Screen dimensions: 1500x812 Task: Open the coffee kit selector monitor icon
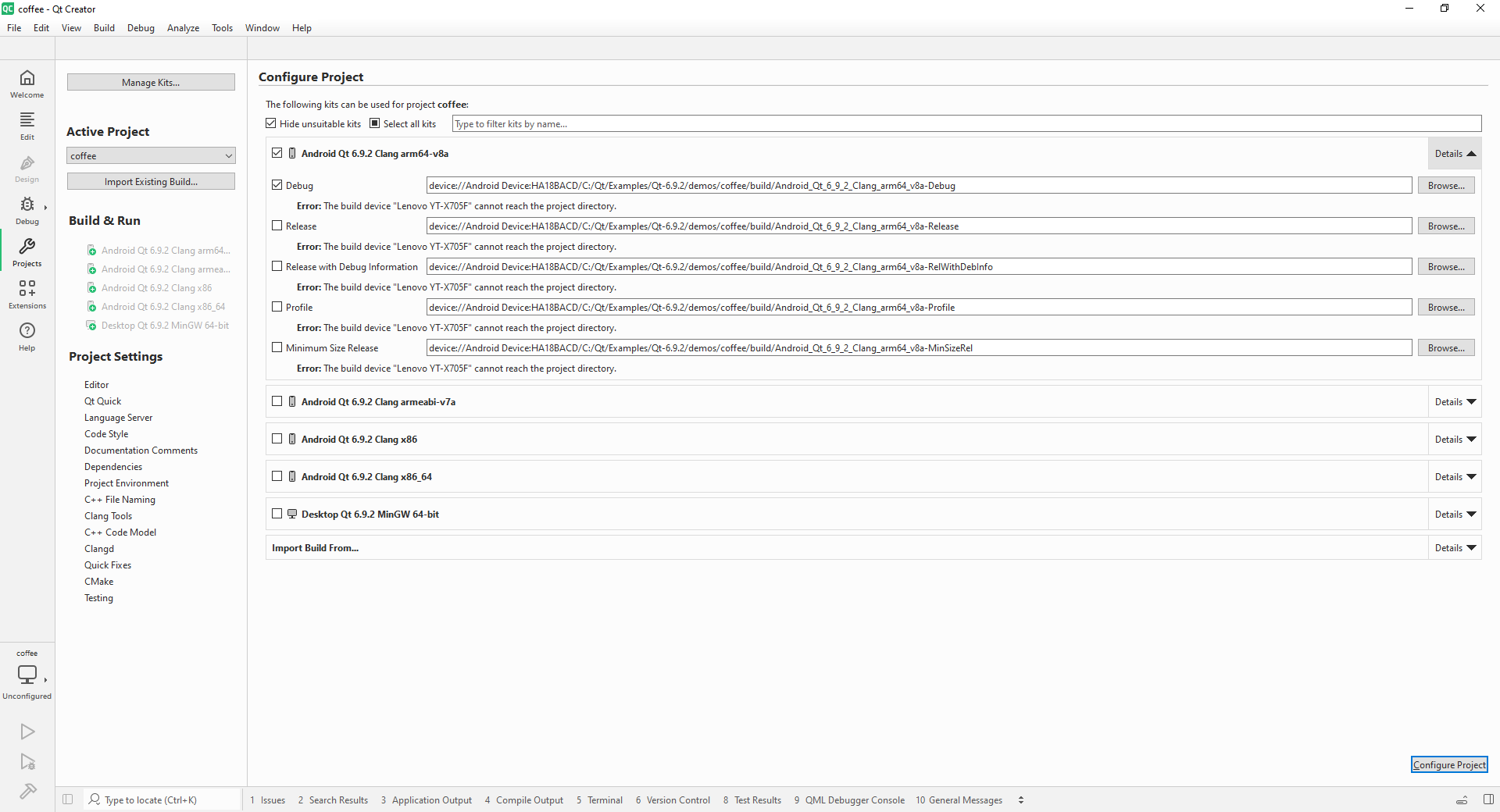click(x=27, y=674)
